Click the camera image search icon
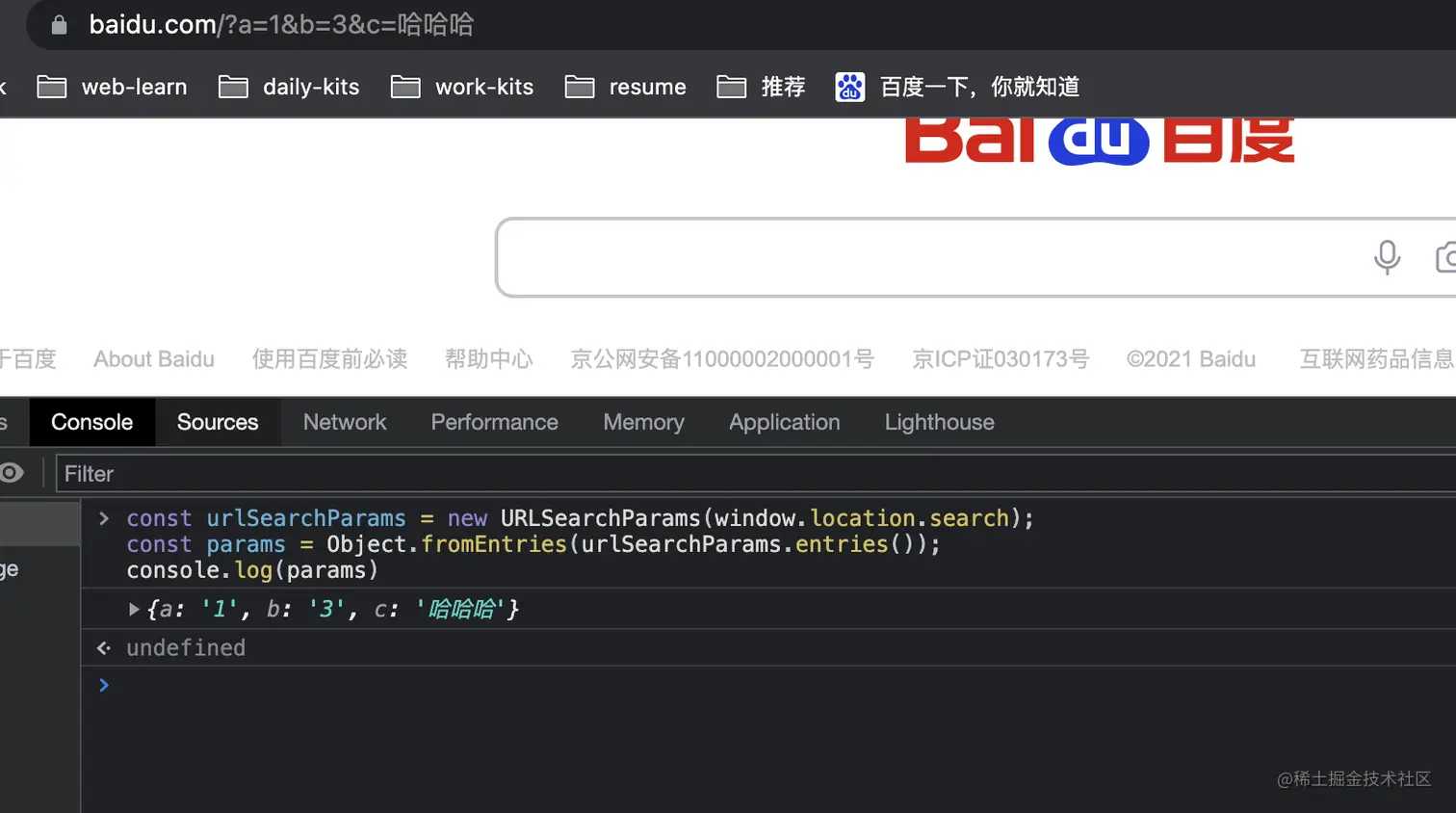1456x813 pixels. [1445, 257]
